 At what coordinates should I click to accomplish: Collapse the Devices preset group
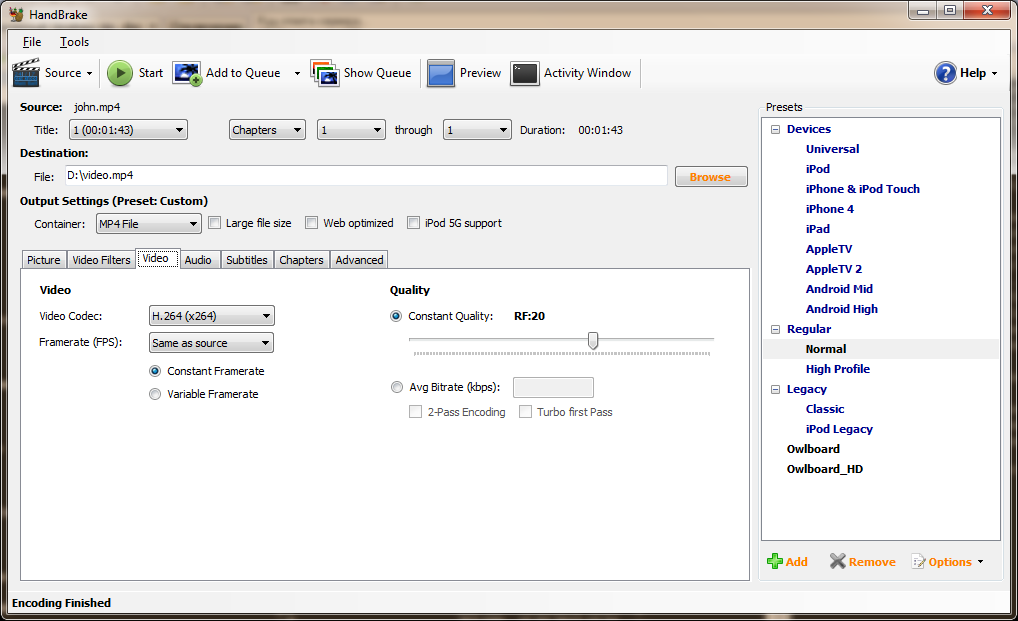pos(775,129)
